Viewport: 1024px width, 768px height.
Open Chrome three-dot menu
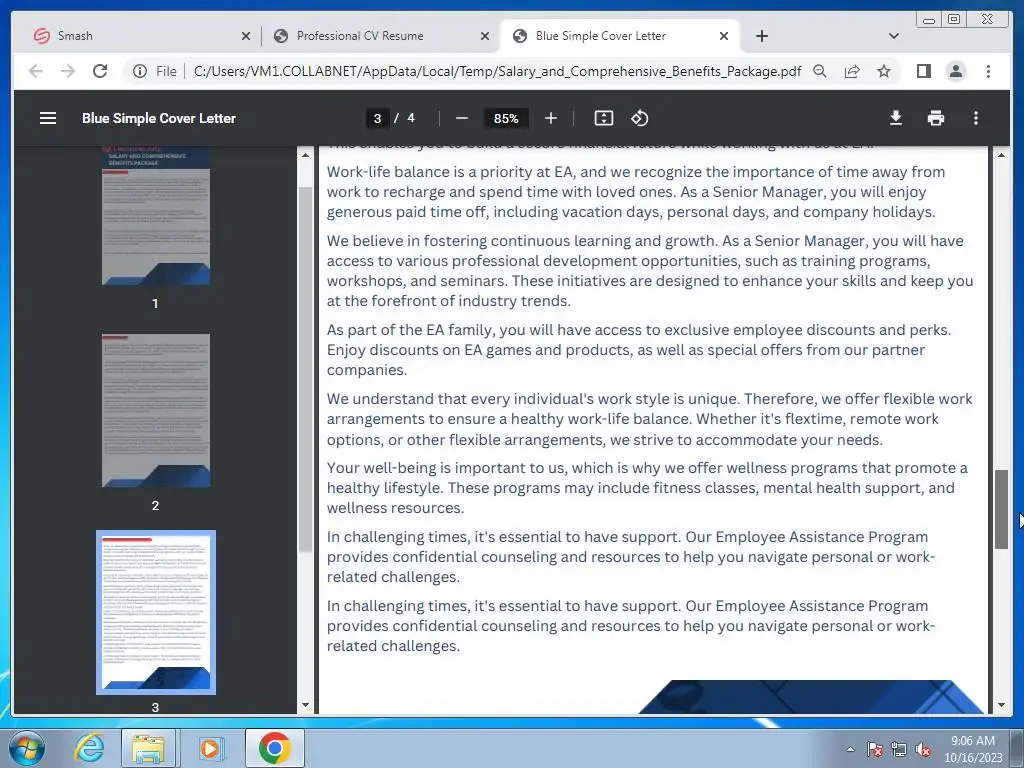pos(988,71)
